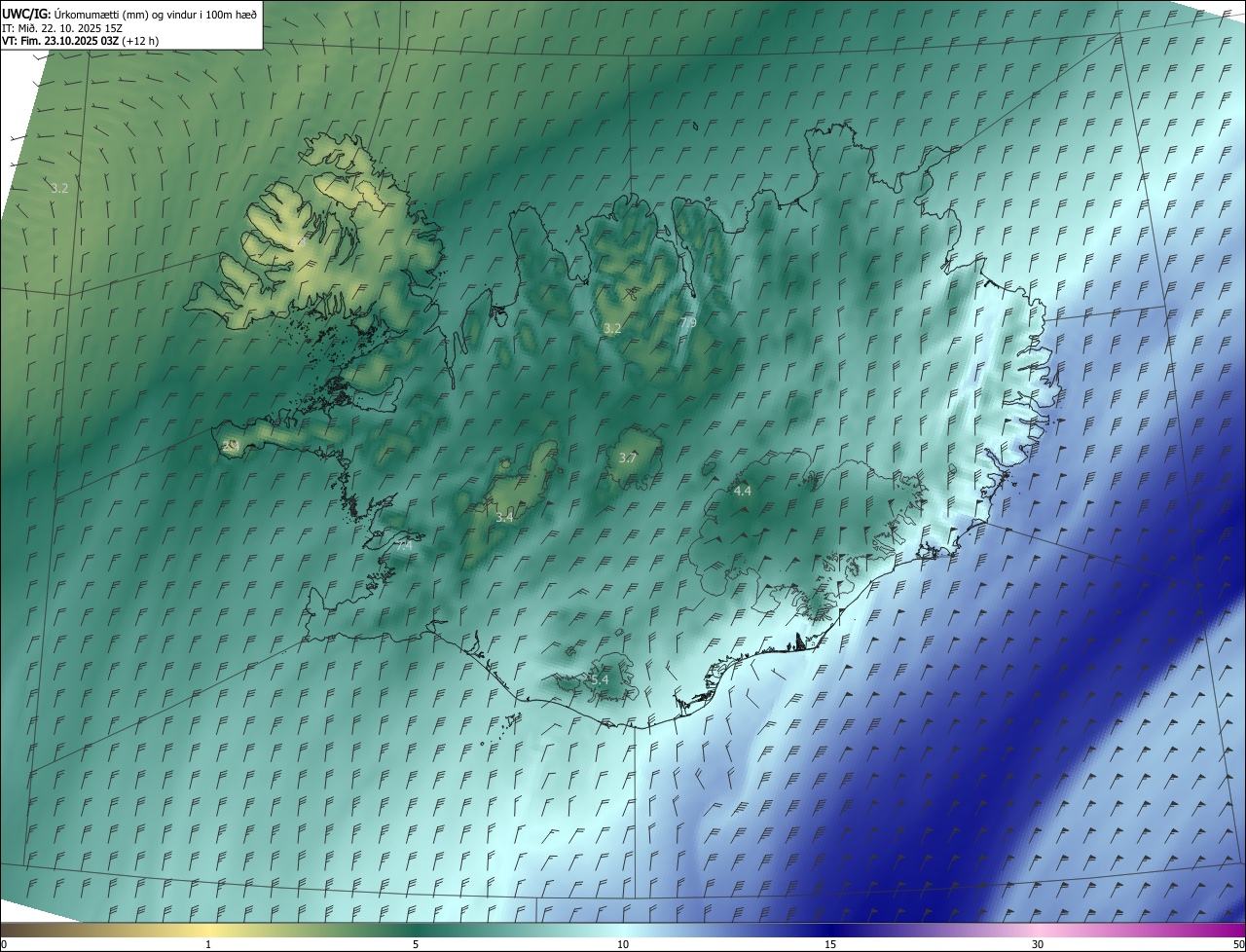Image resolution: width=1246 pixels, height=952 pixels.
Task: Click the 0 tick on the color scale
Action: coord(4,944)
